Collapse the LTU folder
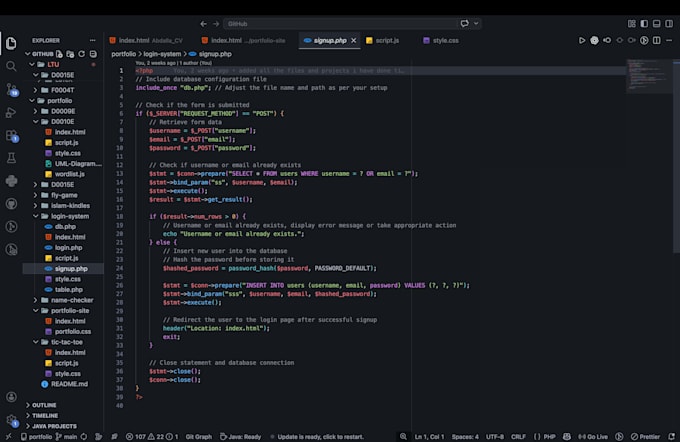Image resolution: width=680 pixels, height=442 pixels. coord(63,64)
